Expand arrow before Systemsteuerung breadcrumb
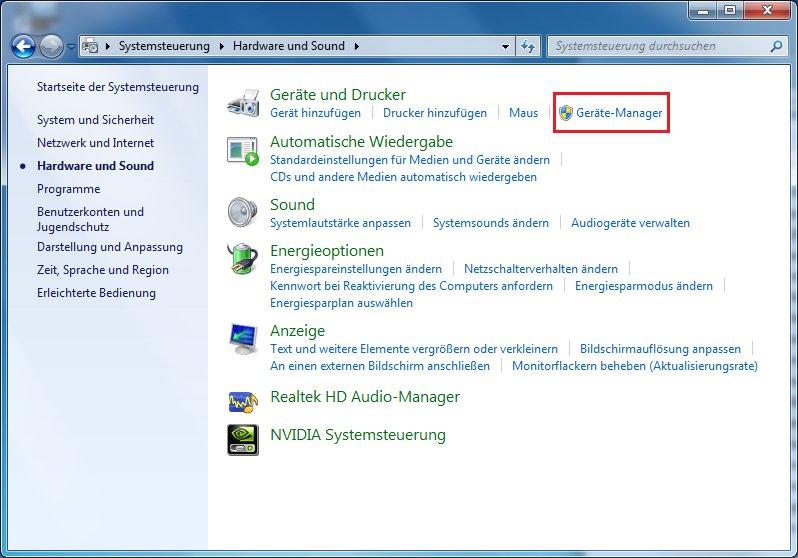Viewport: 798px width, 558px height. pyautogui.click(x=108, y=46)
